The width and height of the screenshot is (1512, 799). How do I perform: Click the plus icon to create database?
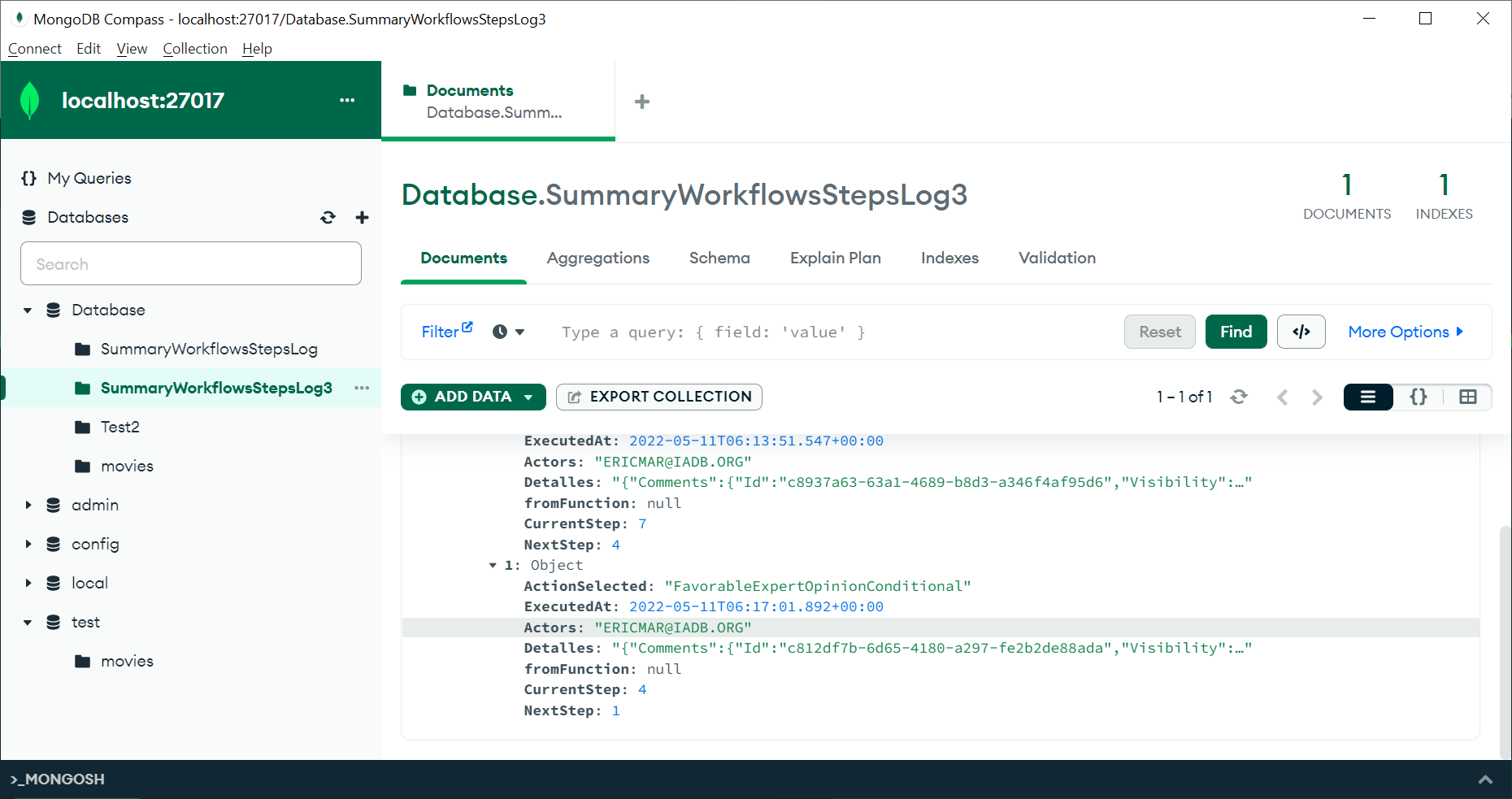(x=363, y=217)
